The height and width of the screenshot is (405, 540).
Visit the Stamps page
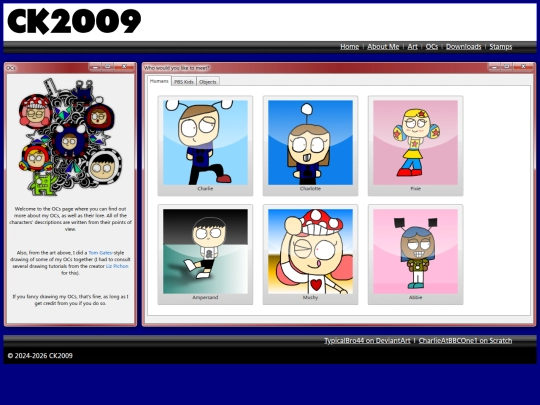point(500,46)
